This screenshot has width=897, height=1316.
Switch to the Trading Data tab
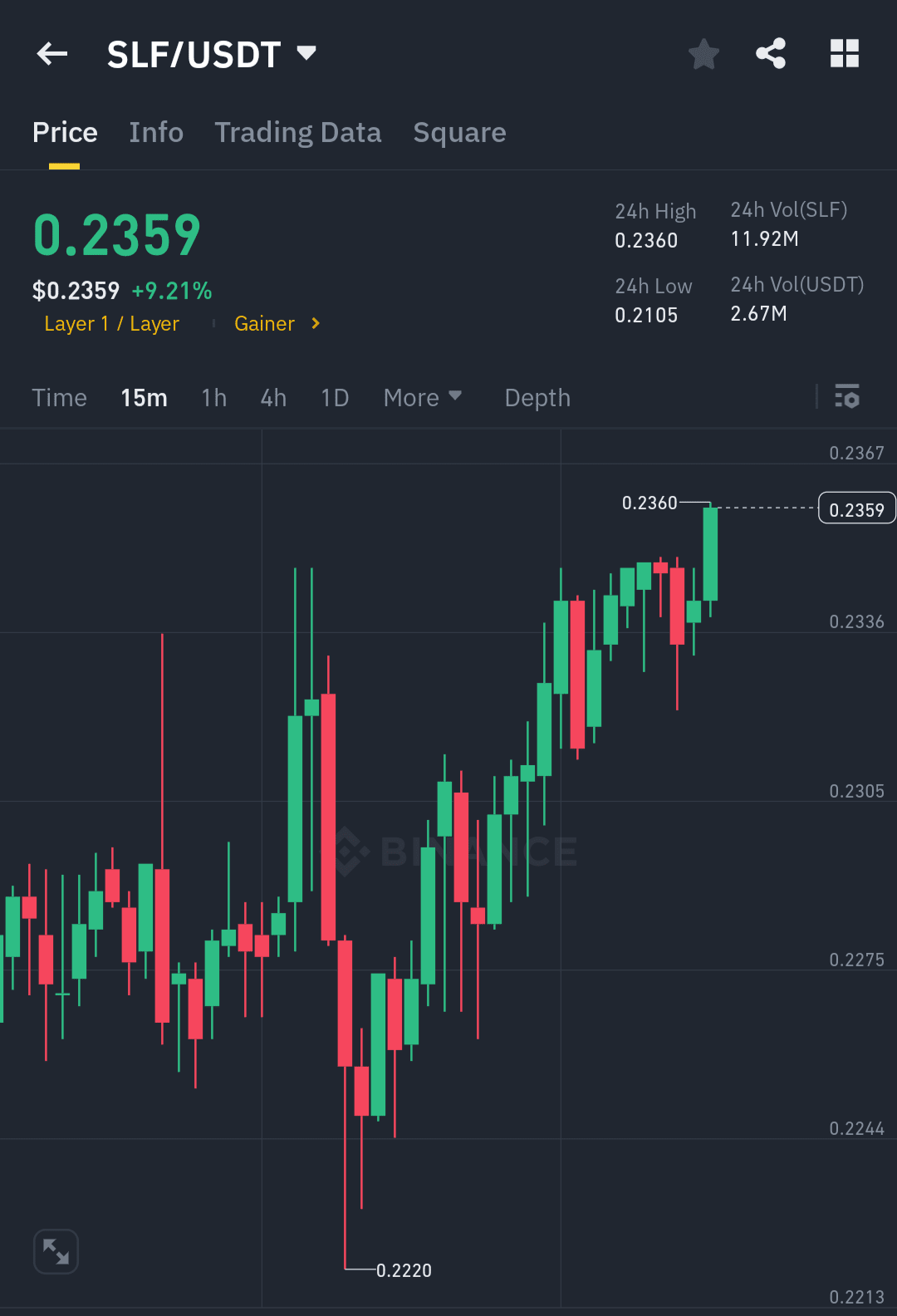[x=298, y=133]
